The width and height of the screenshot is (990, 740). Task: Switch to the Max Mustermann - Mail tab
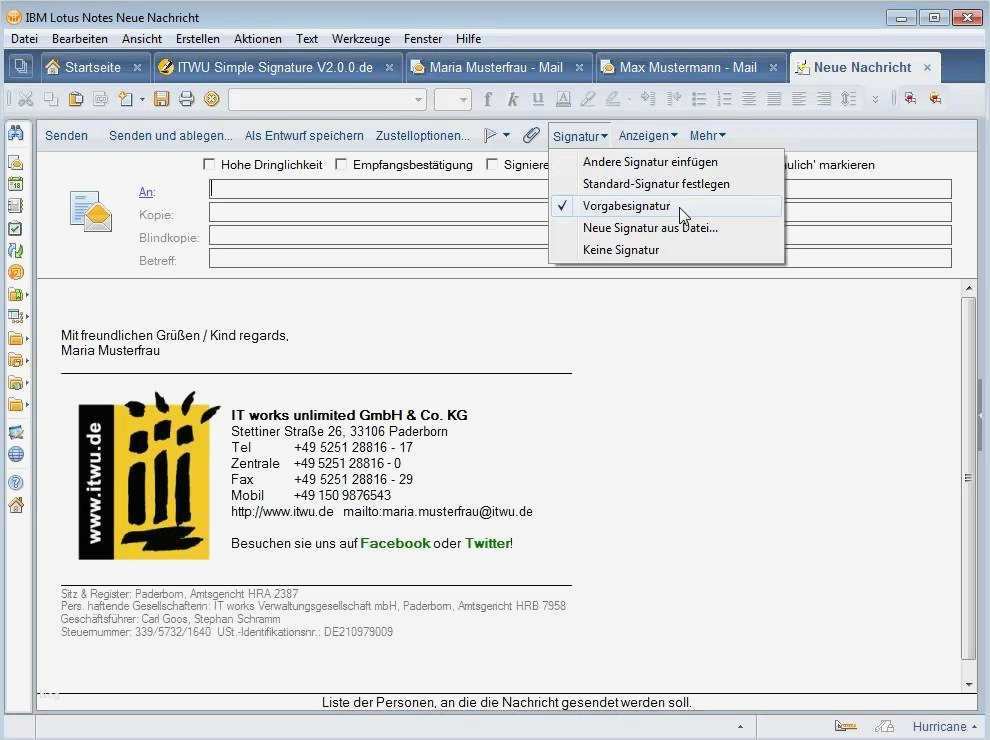coord(689,67)
